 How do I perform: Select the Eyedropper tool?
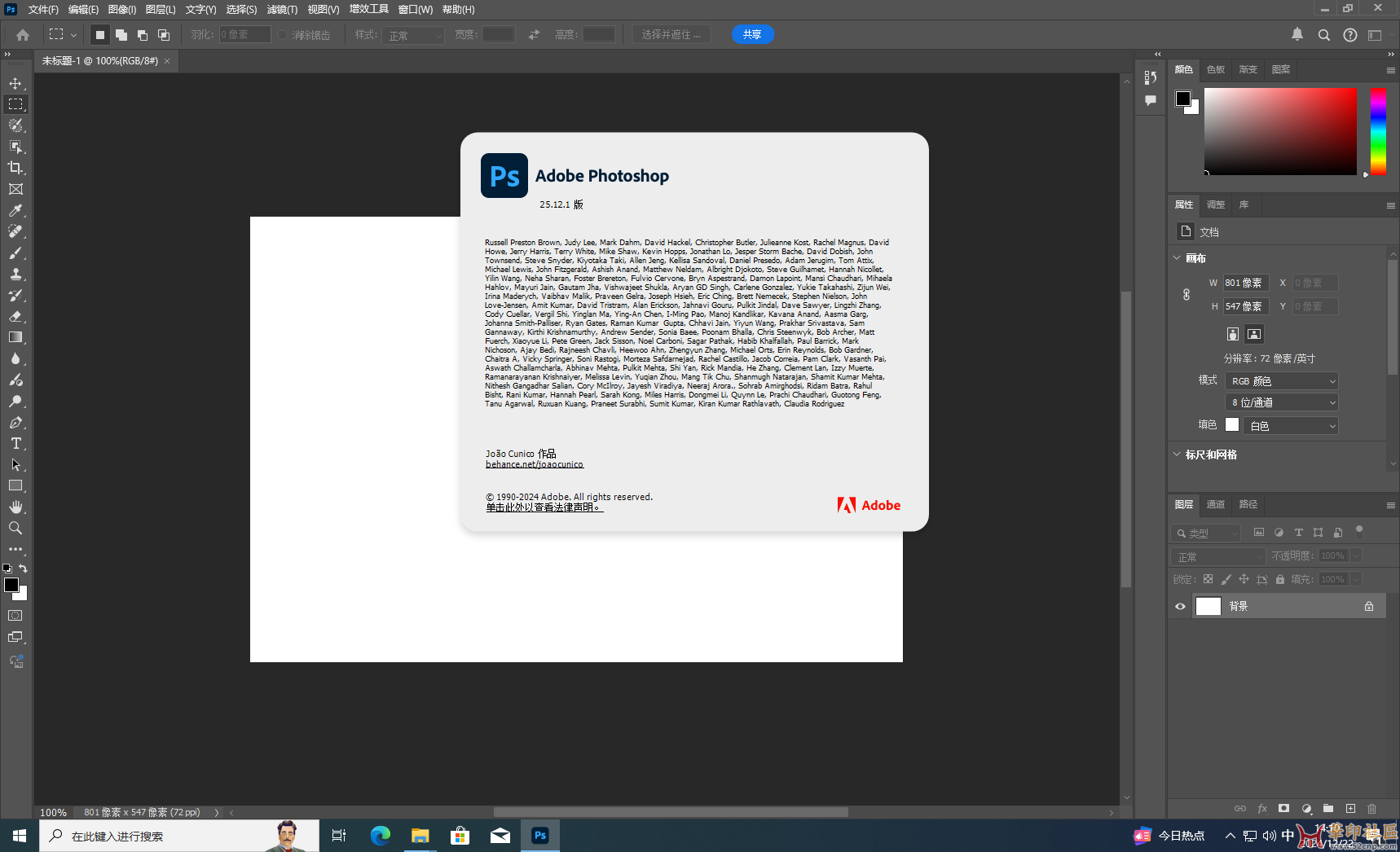coord(15,210)
